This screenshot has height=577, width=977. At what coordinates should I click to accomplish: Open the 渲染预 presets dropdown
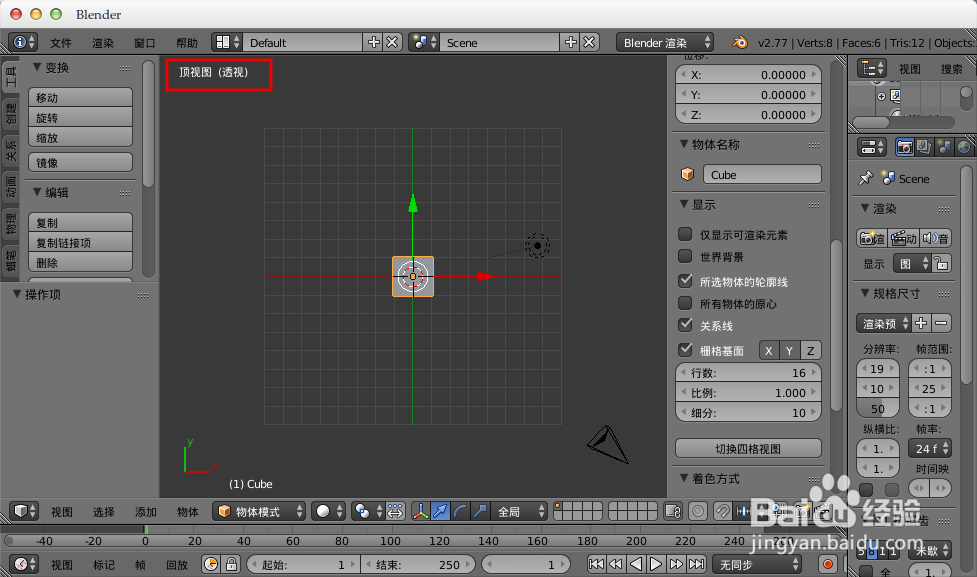click(884, 323)
